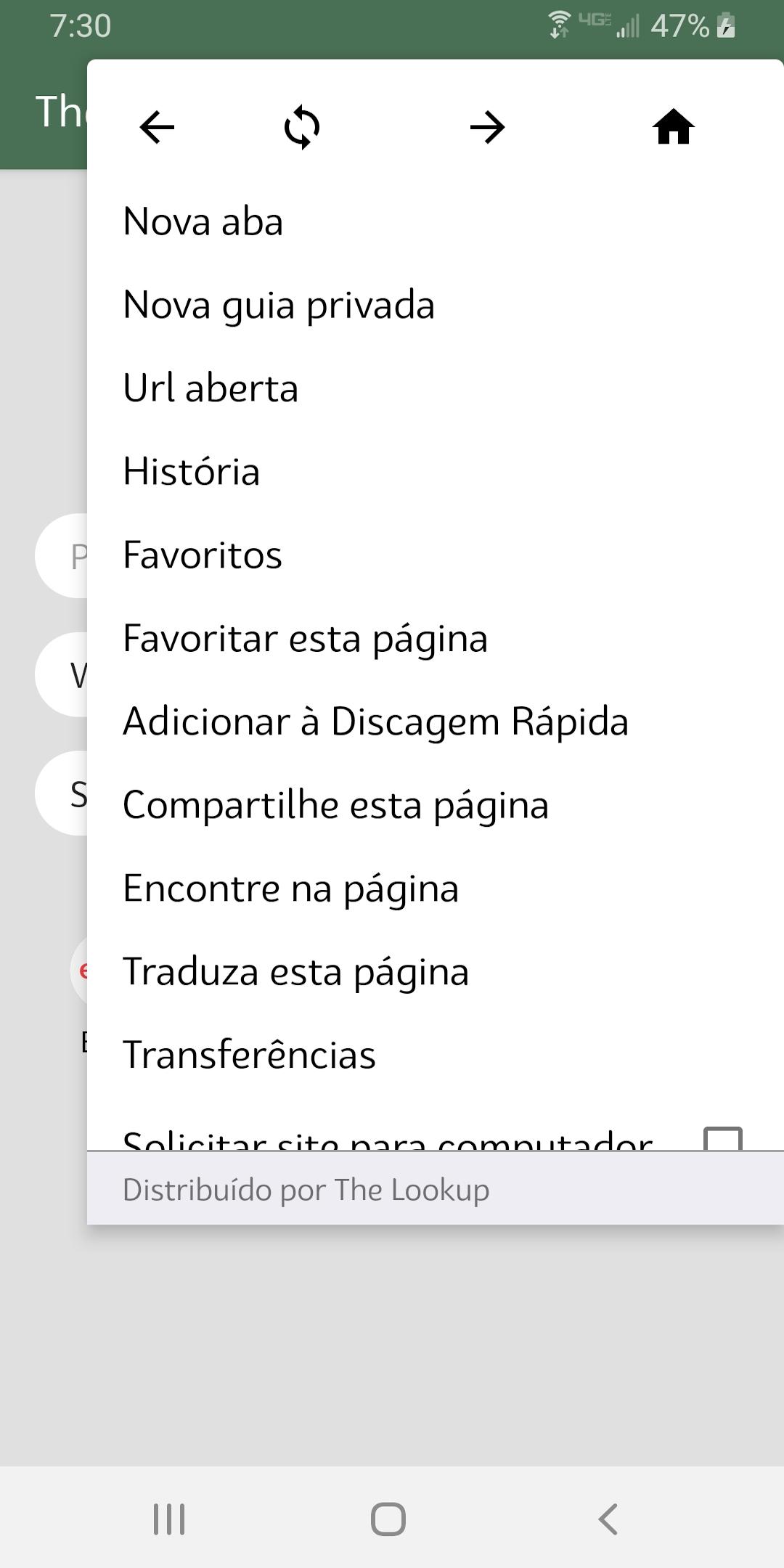Viewport: 784px width, 1568px height.
Task: Select Nova guia privada
Action: pos(279,305)
